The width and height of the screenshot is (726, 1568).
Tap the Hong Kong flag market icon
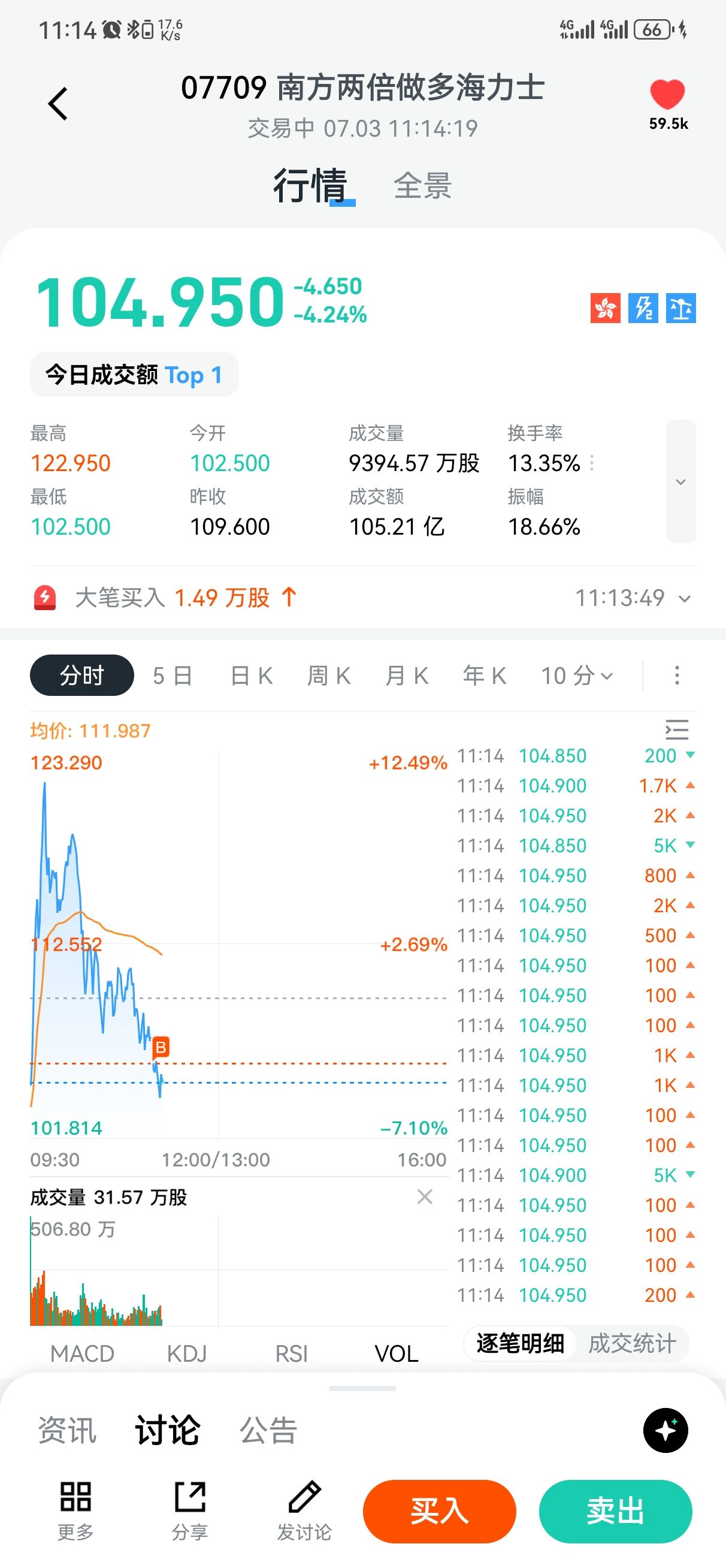605,308
